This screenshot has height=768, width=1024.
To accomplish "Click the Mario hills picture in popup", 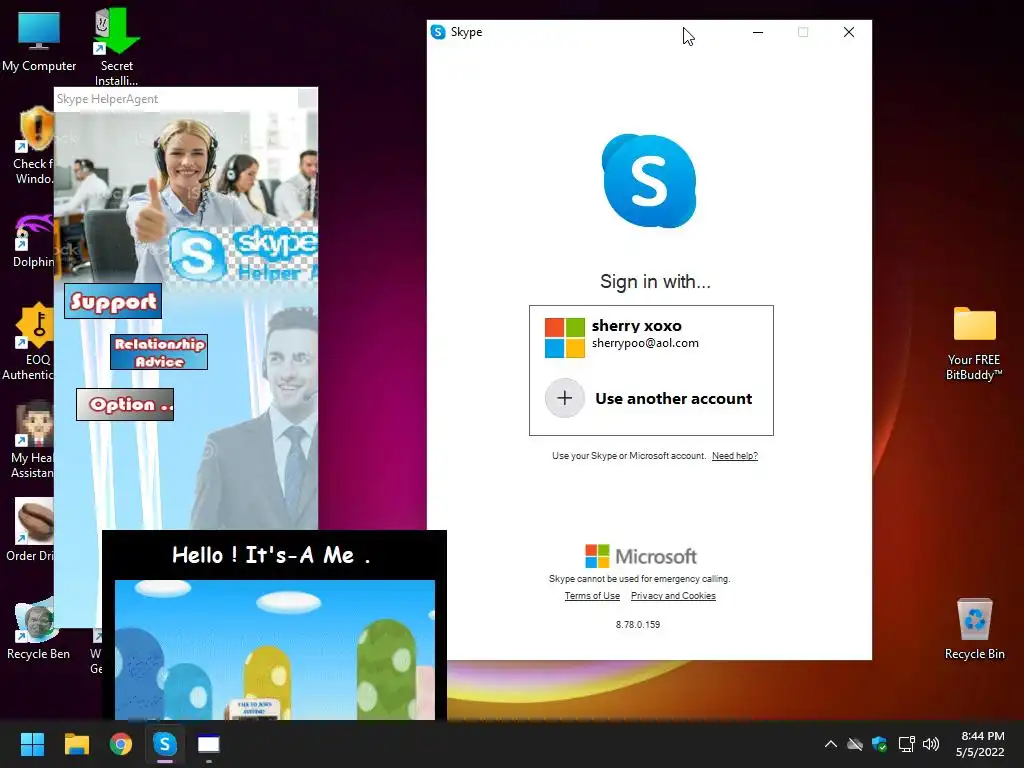I will point(275,650).
